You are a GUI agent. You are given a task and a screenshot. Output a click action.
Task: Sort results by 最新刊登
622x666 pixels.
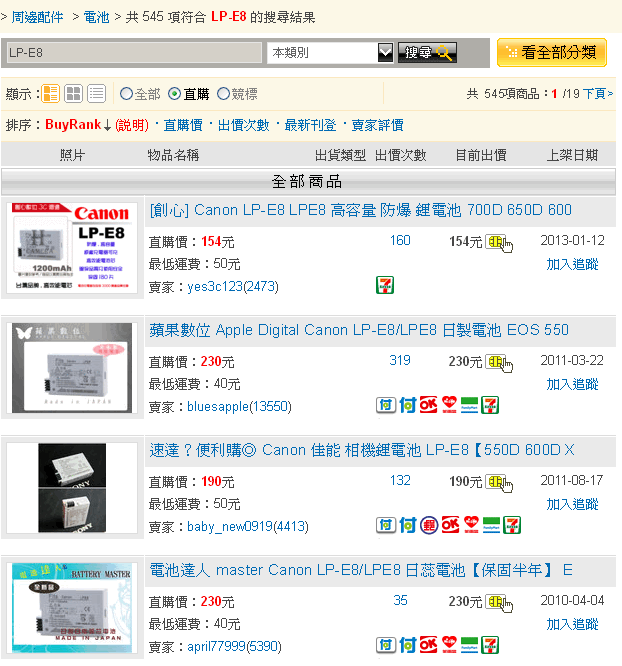pos(310,125)
